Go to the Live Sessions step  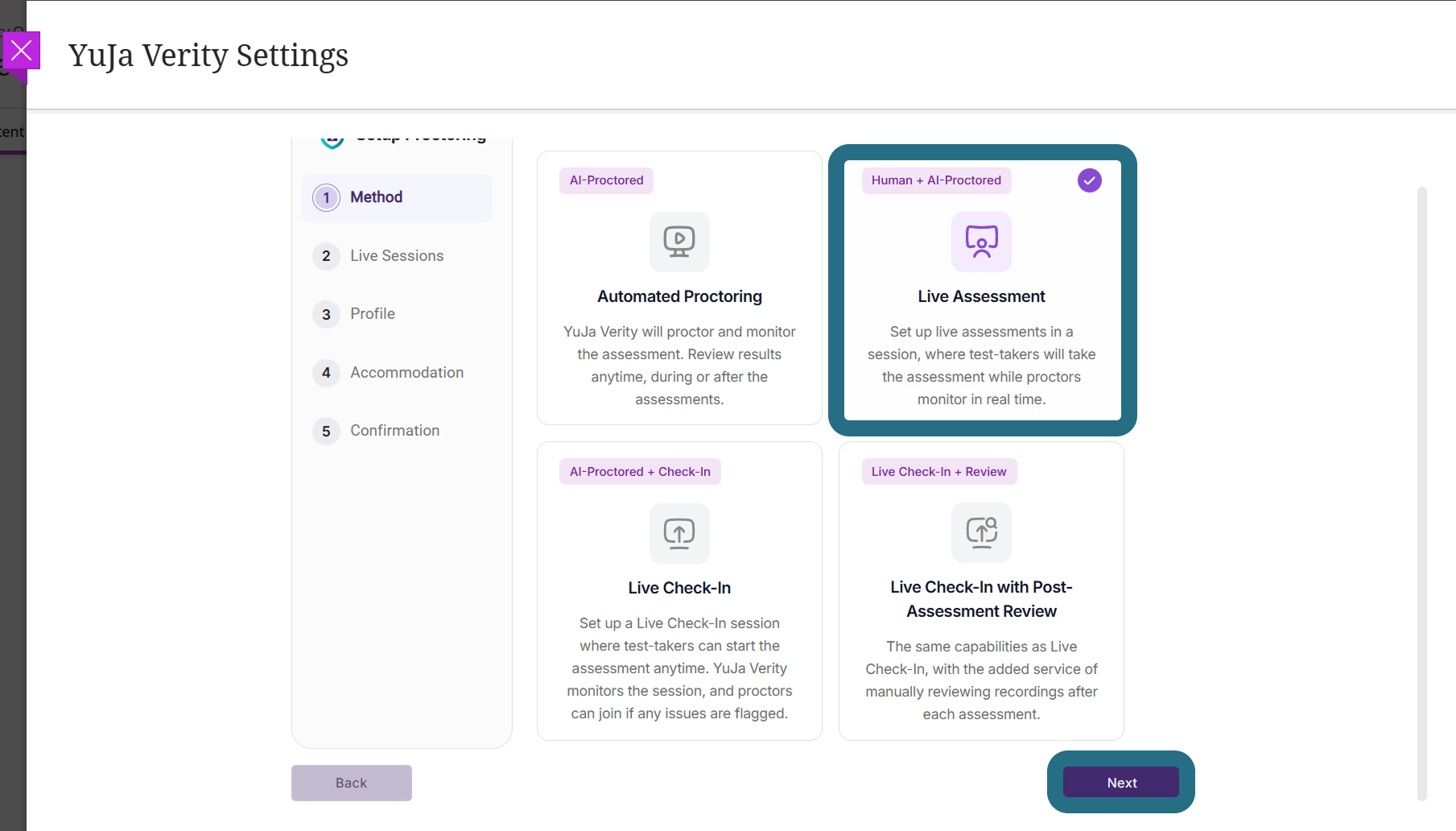(397, 256)
